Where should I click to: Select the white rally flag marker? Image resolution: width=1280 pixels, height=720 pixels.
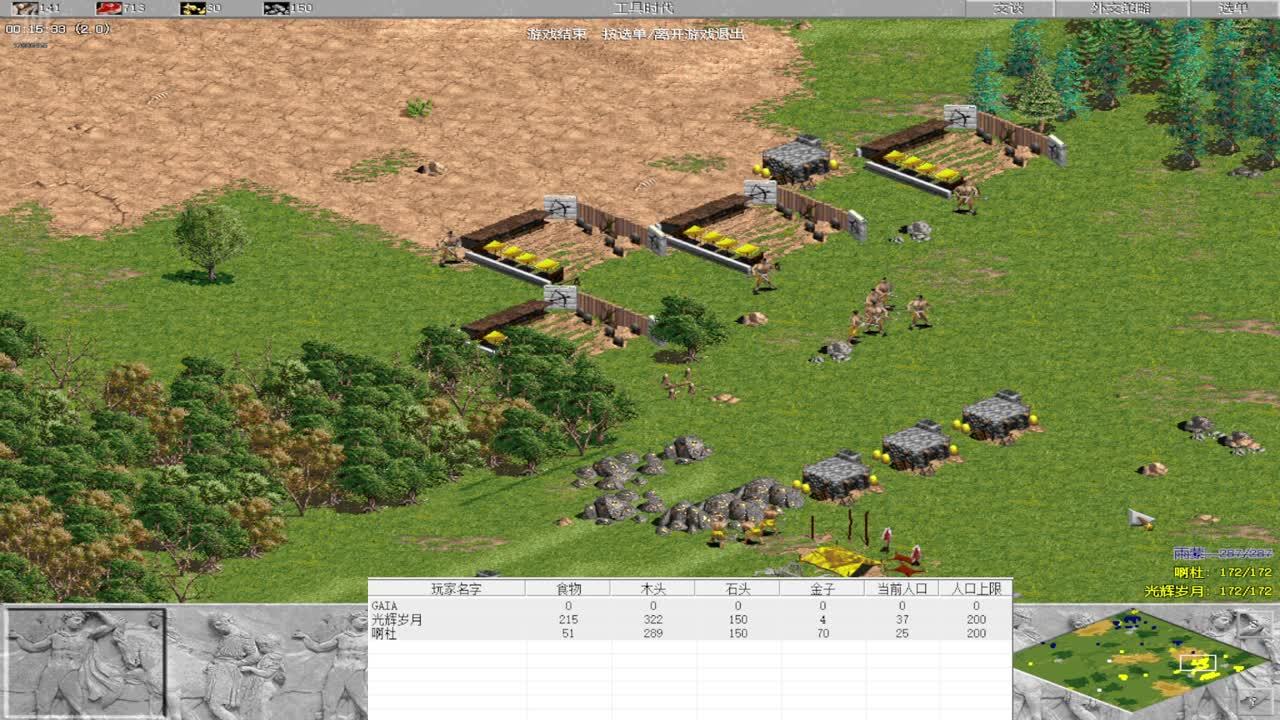coord(1138,517)
